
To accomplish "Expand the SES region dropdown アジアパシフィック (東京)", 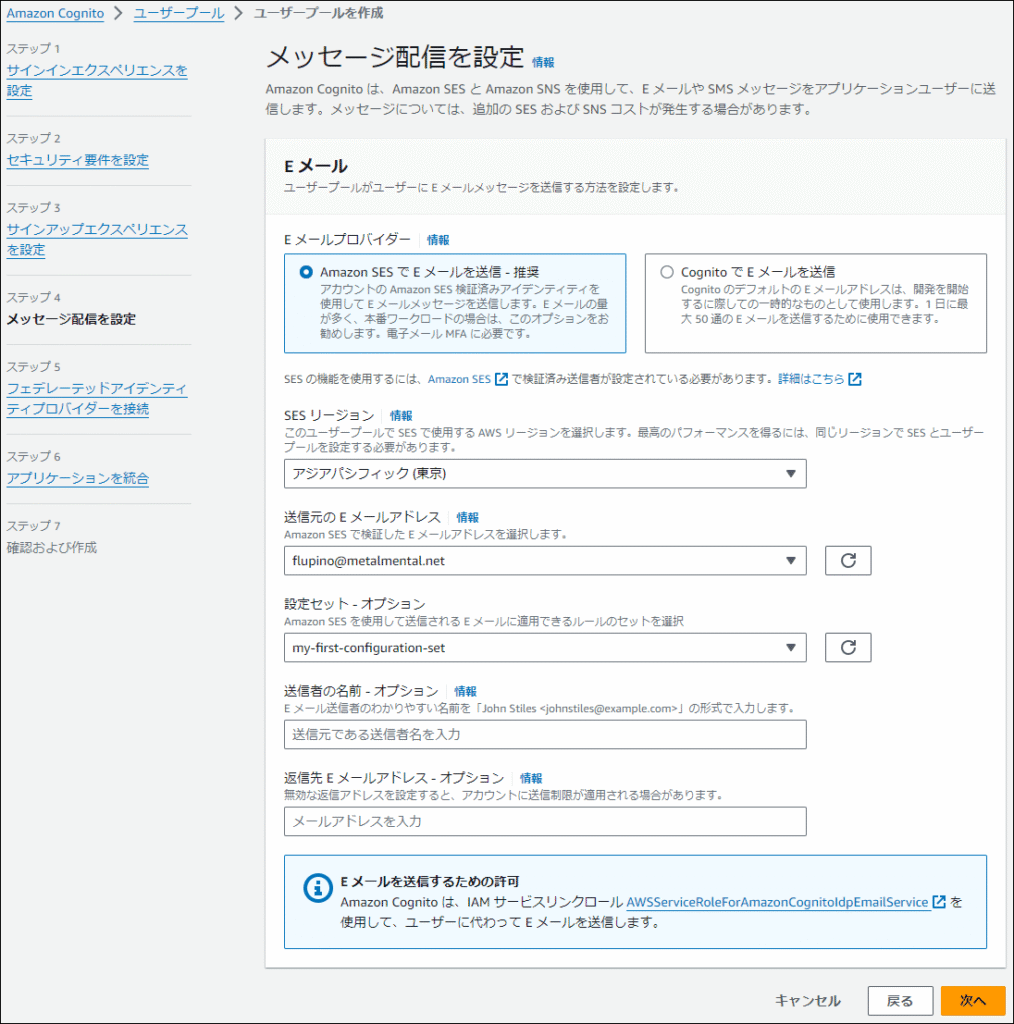I will [x=545, y=474].
